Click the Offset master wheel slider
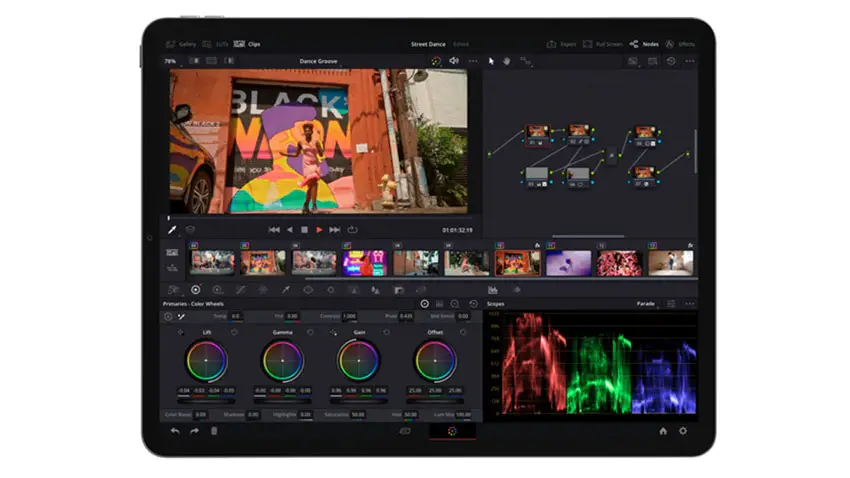Image resolution: width=850 pixels, height=478 pixels. pos(435,402)
